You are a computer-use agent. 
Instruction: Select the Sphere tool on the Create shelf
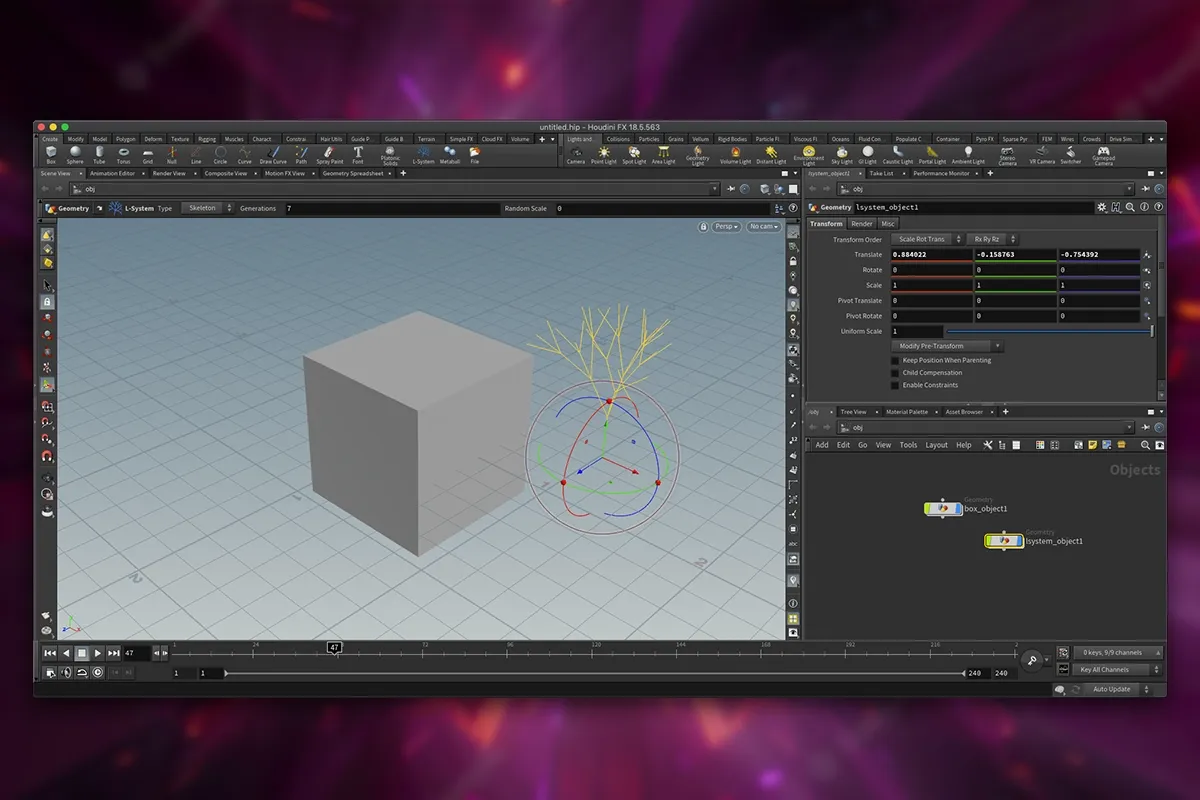pos(74,156)
